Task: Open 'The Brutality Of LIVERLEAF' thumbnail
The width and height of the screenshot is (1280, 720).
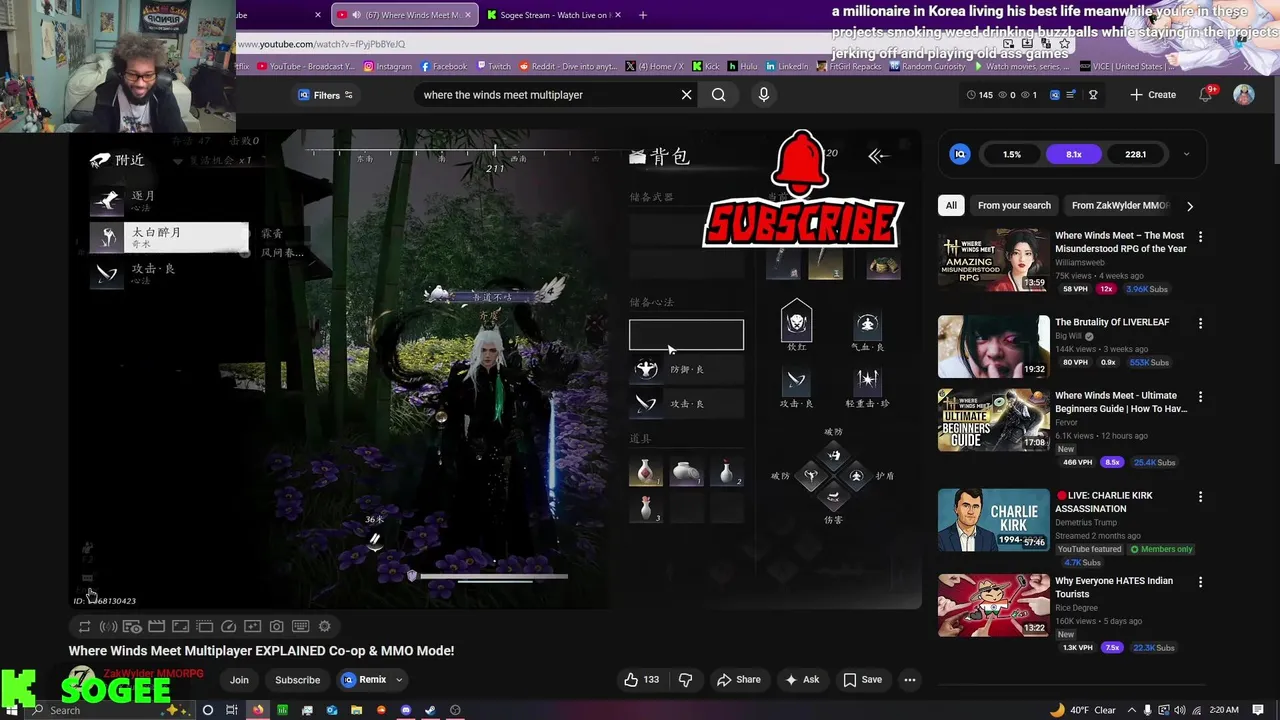Action: click(993, 346)
